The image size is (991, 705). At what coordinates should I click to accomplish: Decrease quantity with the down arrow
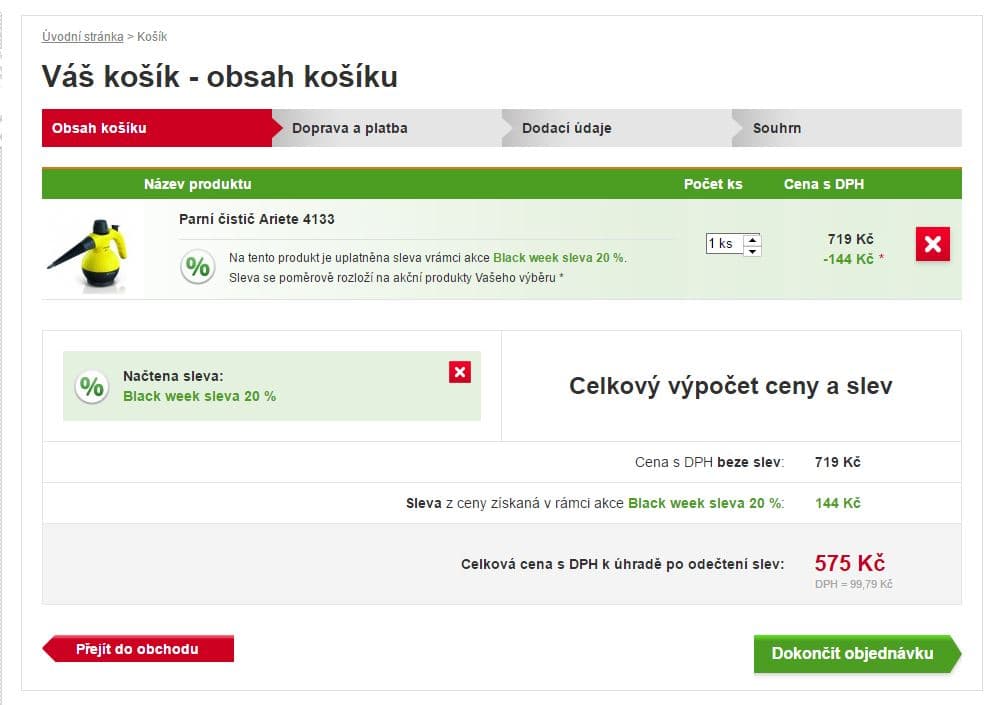click(x=752, y=250)
